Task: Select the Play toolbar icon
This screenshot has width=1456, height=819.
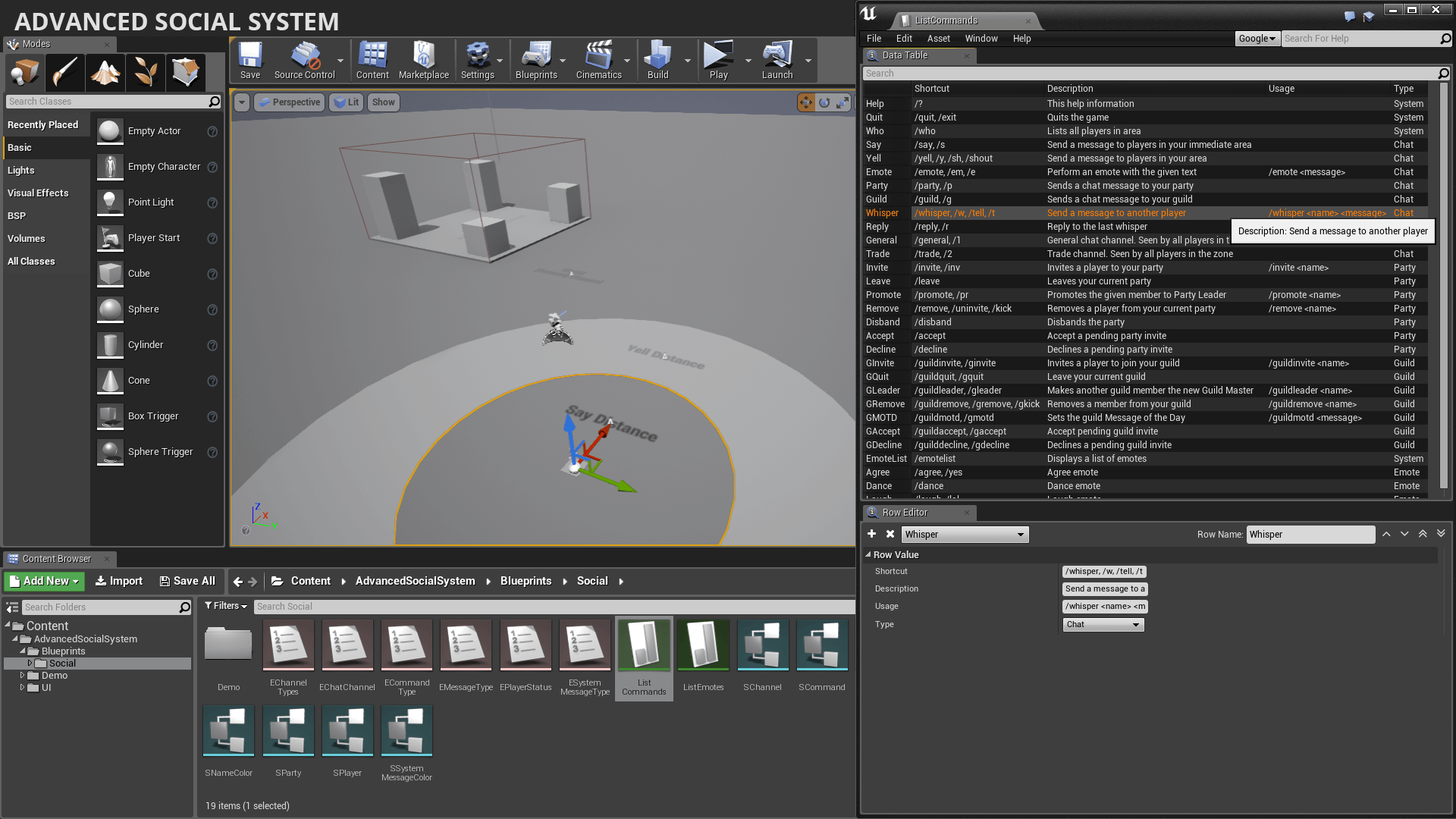Action: pos(718,55)
